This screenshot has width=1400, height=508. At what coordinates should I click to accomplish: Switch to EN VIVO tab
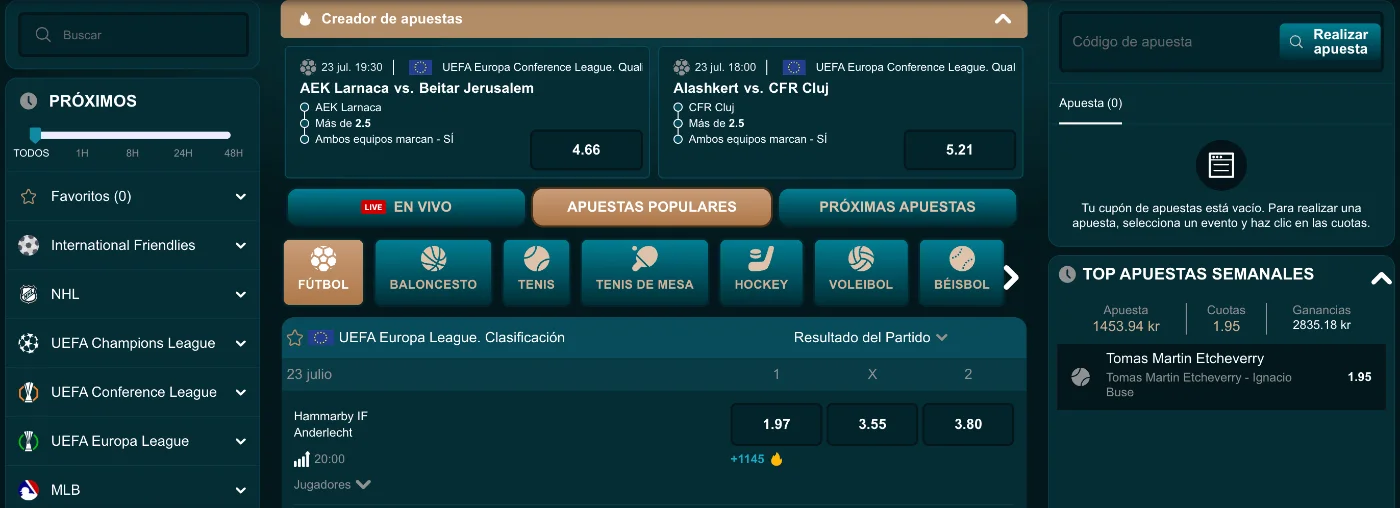(x=406, y=207)
